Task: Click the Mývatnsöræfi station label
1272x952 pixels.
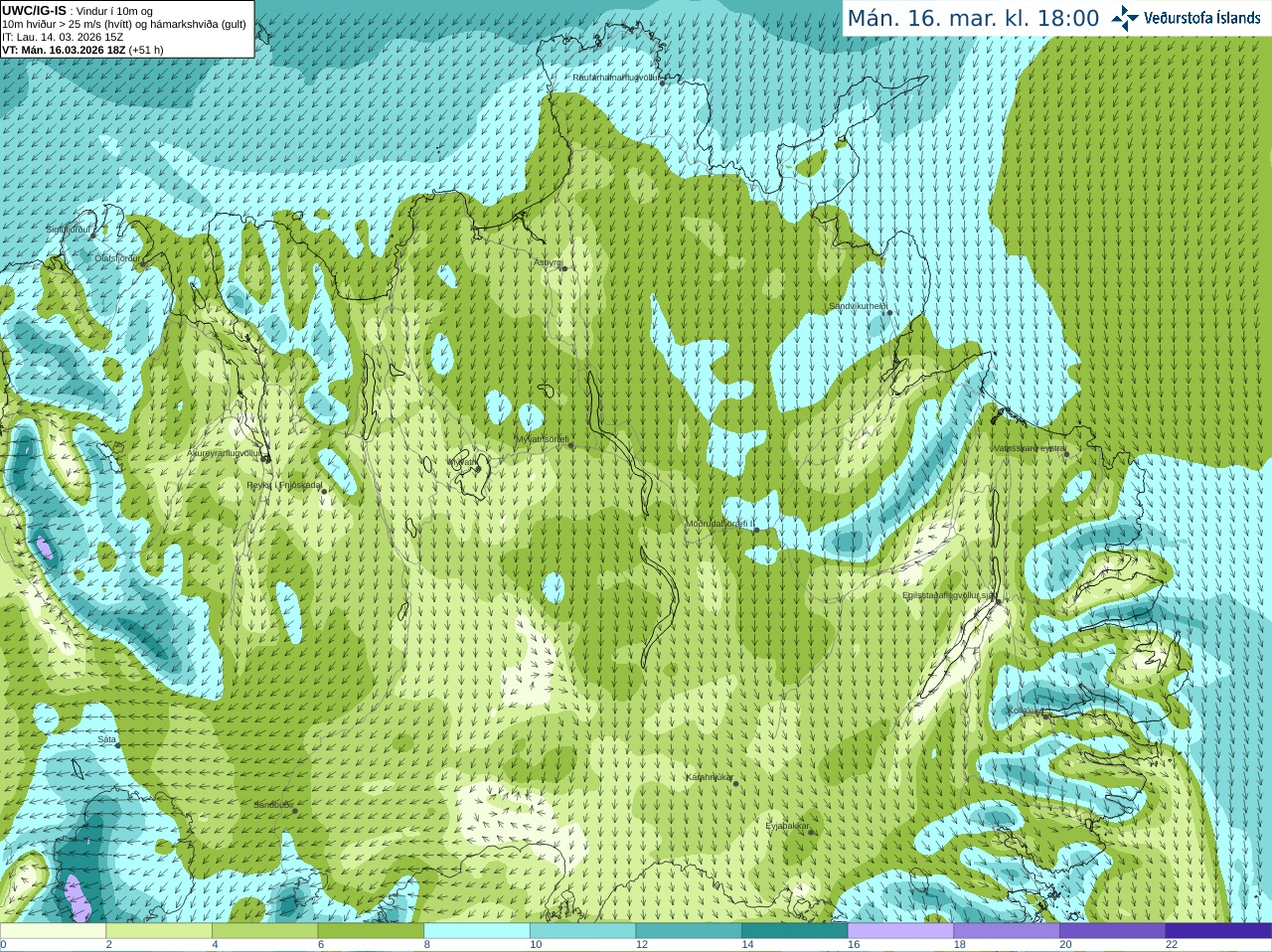Action: pyautogui.click(x=543, y=438)
